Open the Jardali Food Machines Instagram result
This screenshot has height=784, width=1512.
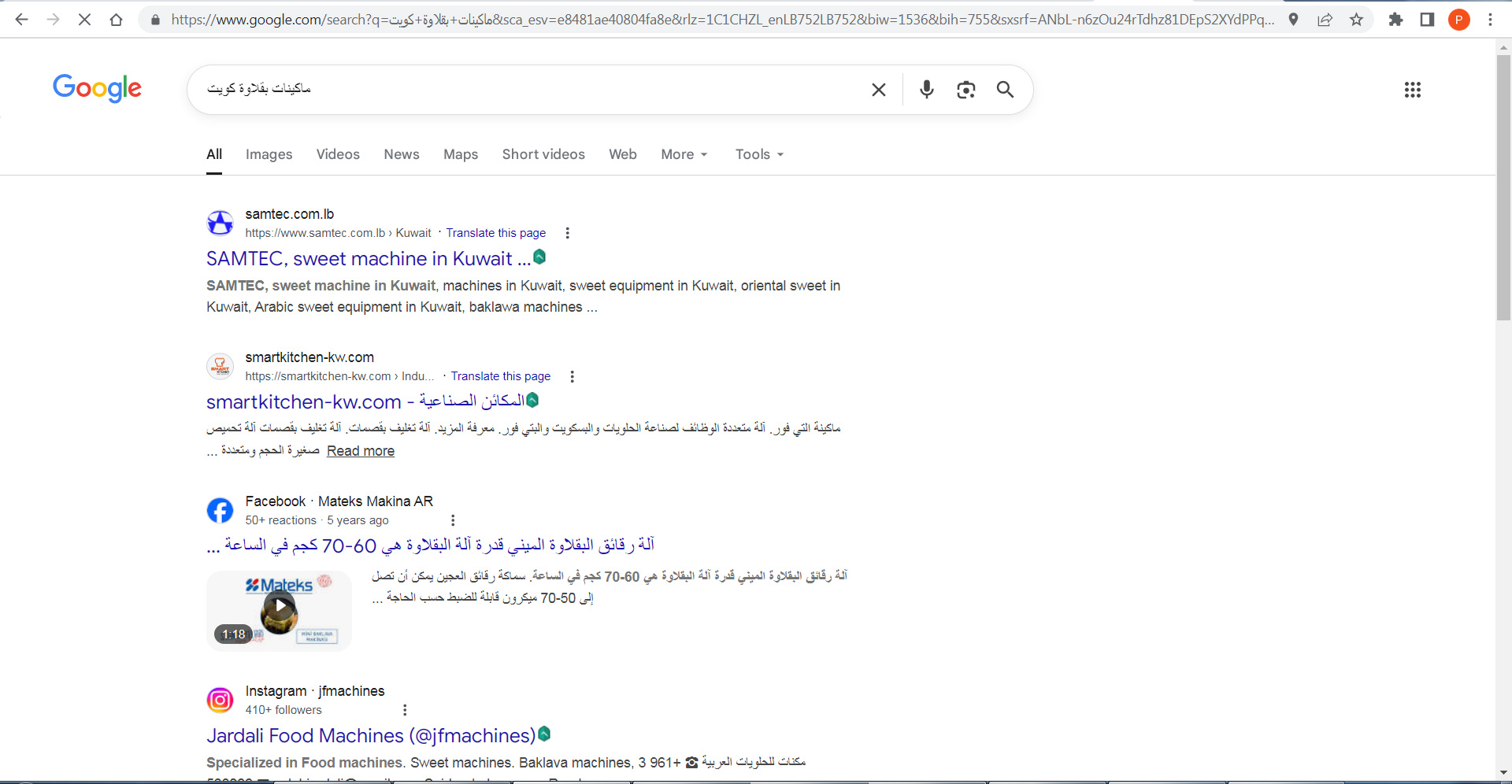(371, 736)
